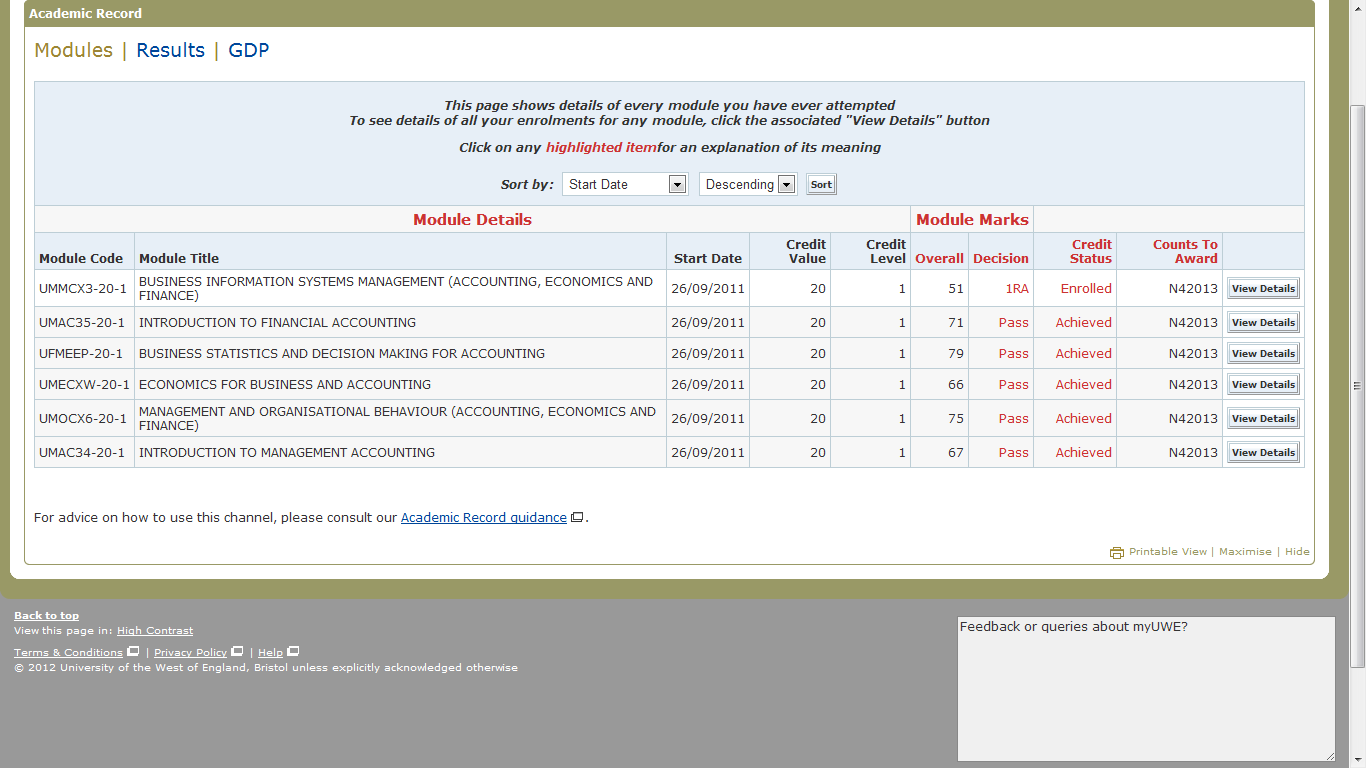Click into the myUWE feedback text box
The image size is (1366, 768).
[1145, 690]
